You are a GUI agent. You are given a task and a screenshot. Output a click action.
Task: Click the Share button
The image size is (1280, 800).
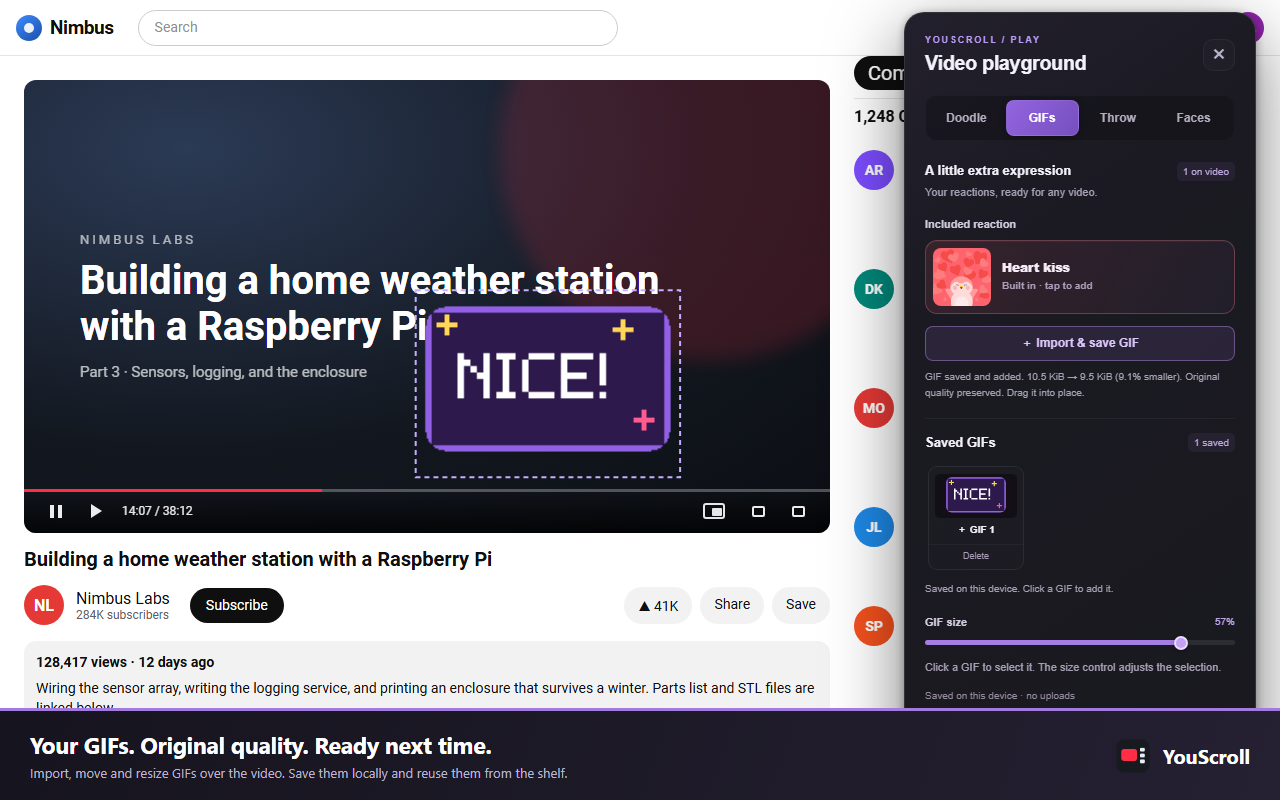[x=732, y=605]
